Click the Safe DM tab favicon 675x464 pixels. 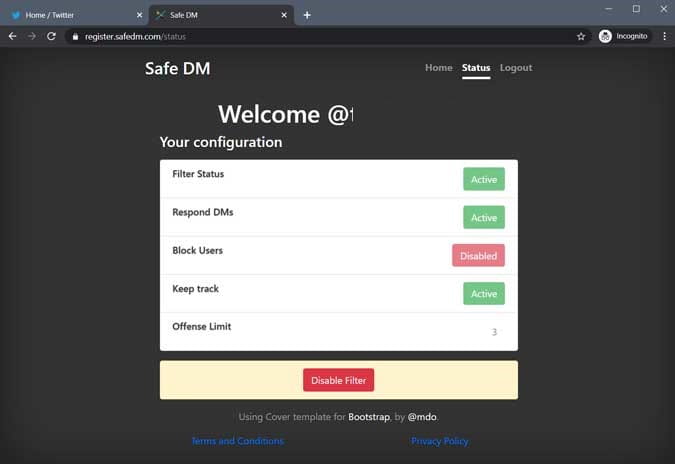click(x=160, y=15)
